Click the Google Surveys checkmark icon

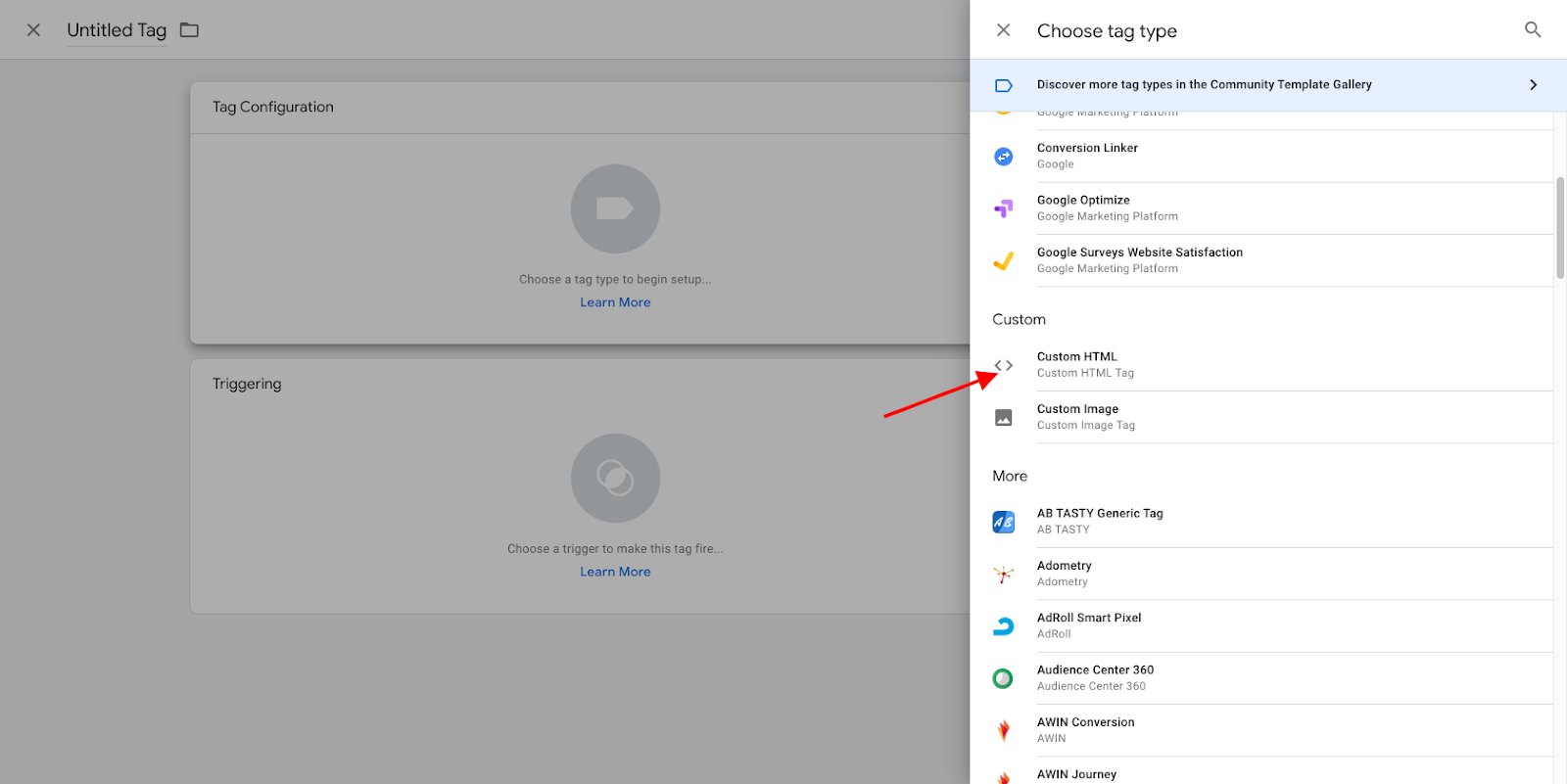(x=1004, y=260)
